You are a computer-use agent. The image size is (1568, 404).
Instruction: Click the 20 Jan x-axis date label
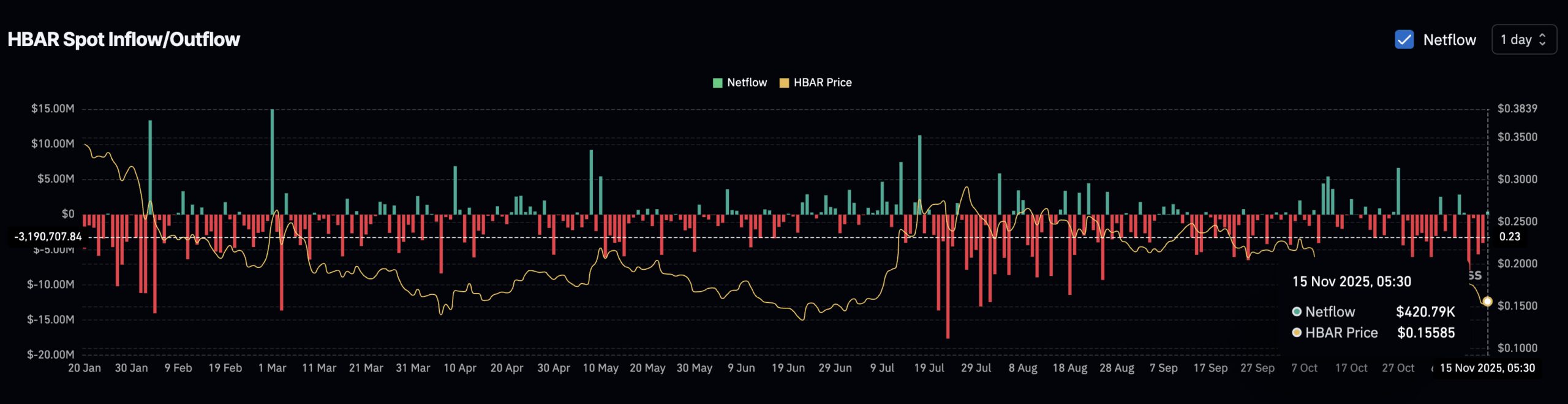click(x=85, y=368)
